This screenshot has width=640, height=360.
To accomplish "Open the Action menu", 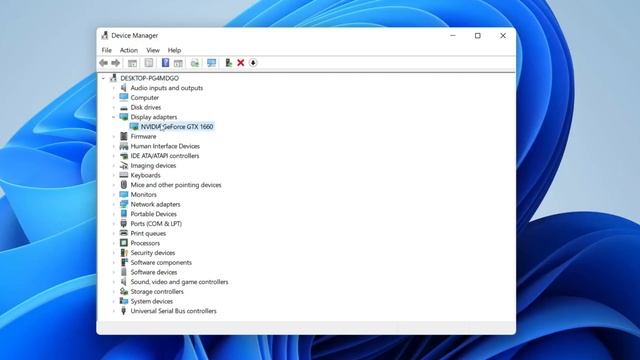I will 129,50.
